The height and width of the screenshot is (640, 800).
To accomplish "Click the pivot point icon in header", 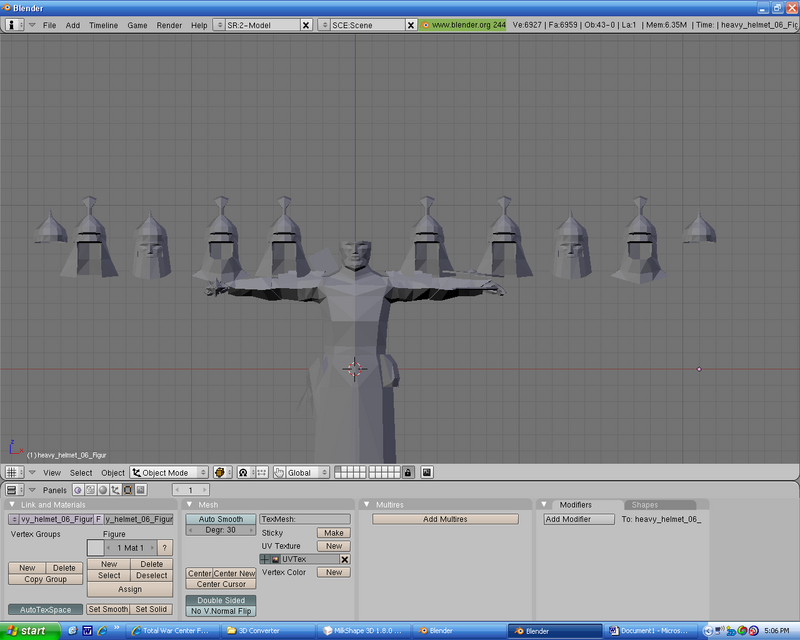I will 242,472.
